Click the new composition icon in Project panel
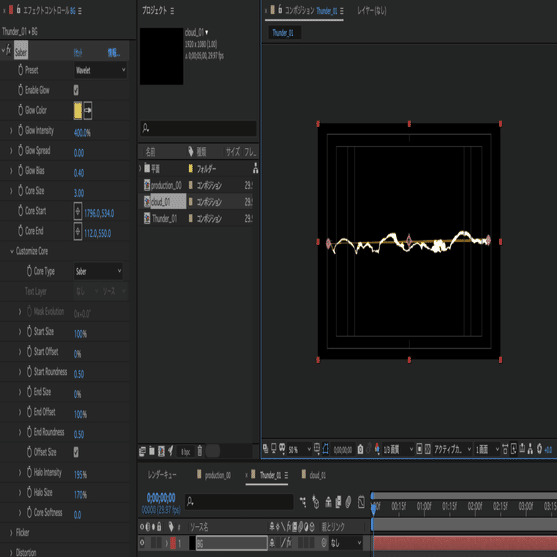Image resolution: width=557 pixels, height=557 pixels. coord(161,451)
